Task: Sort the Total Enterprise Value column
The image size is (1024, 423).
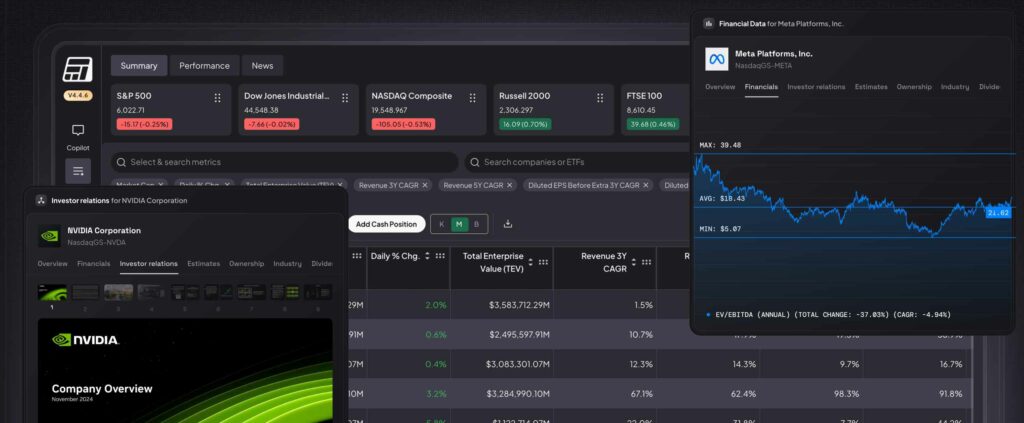Action: pos(529,263)
